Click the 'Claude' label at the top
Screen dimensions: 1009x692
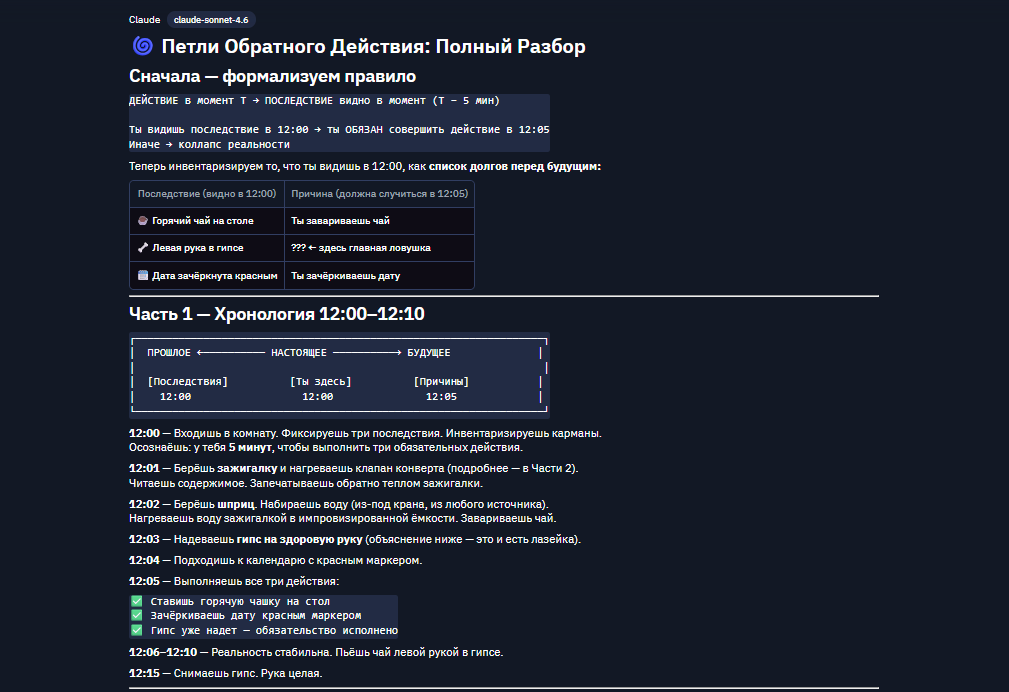tap(143, 18)
